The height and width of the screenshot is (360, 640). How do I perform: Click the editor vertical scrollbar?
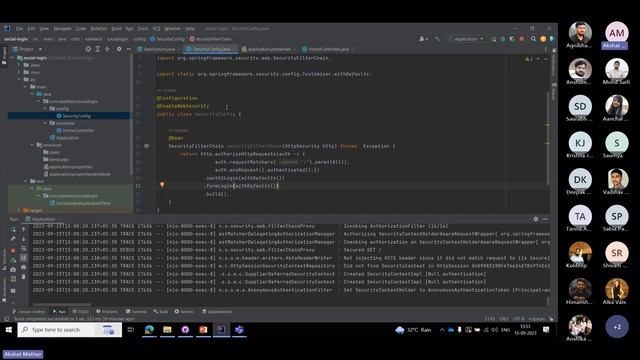(547, 139)
